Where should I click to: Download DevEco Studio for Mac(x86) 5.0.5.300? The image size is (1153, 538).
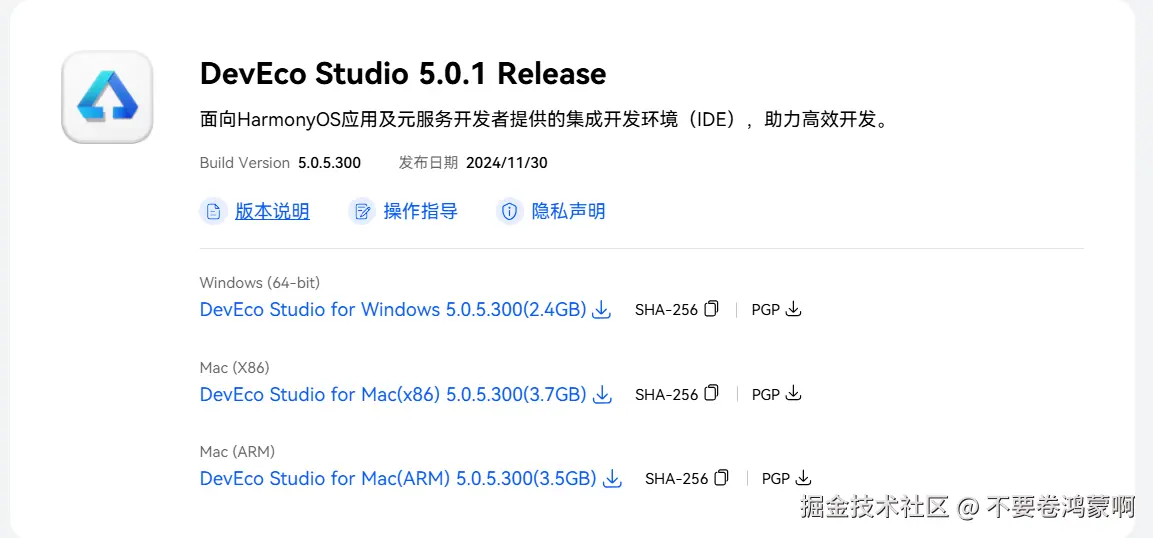click(x=392, y=395)
